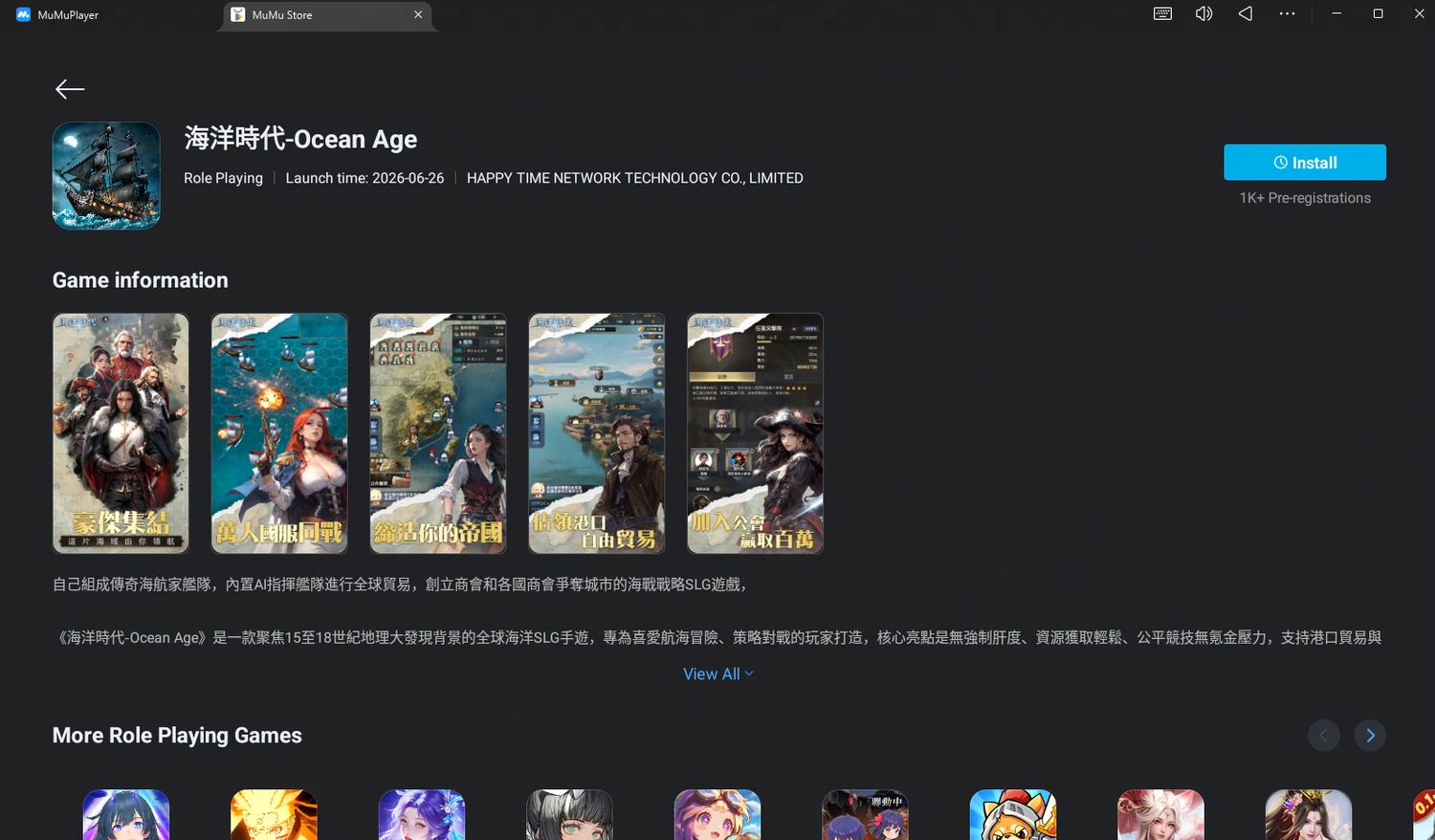Open screenshot captioned 佔領港口 自由貿易

pos(597,433)
